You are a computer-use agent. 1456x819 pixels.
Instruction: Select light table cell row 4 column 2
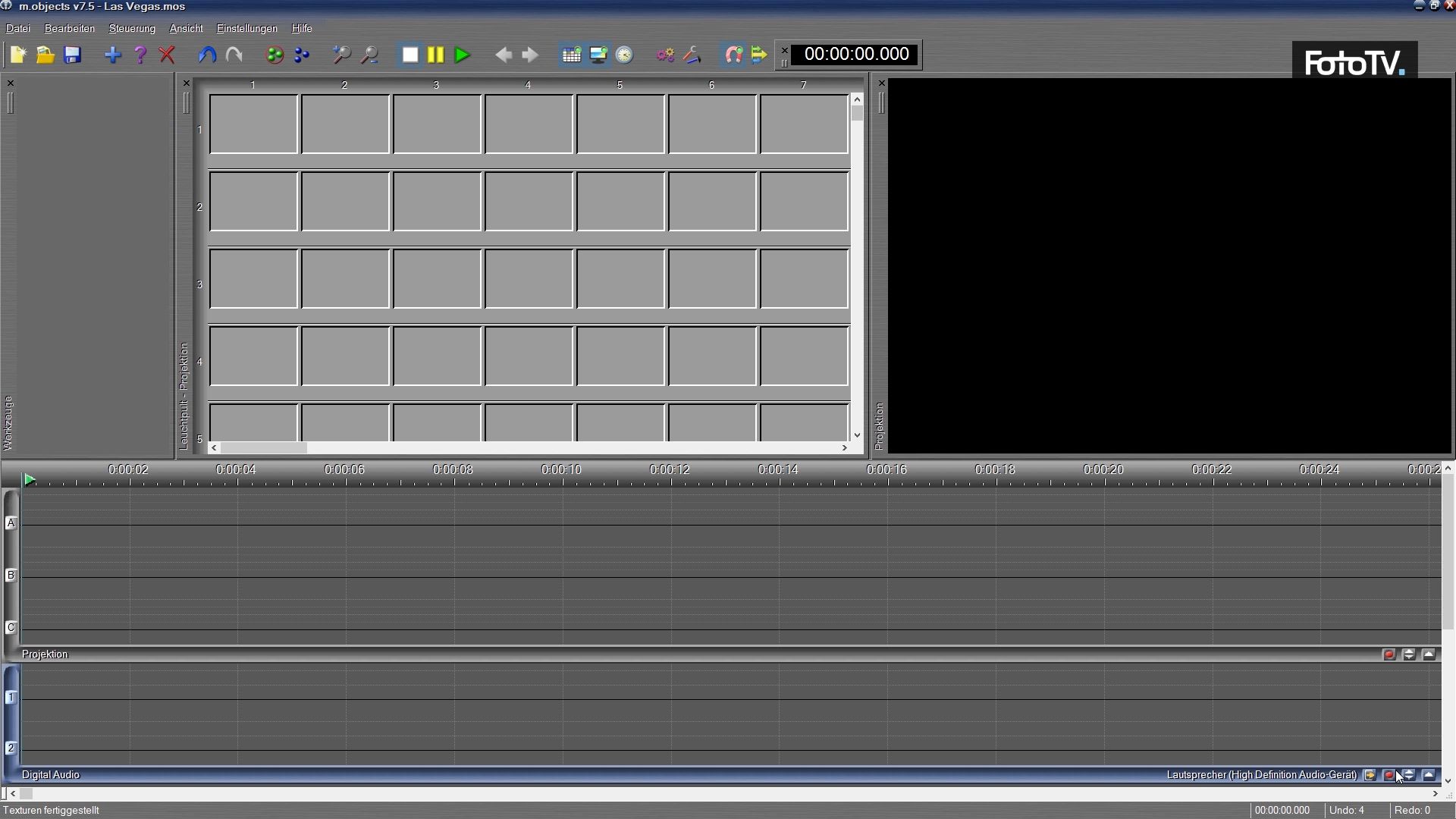pos(345,356)
